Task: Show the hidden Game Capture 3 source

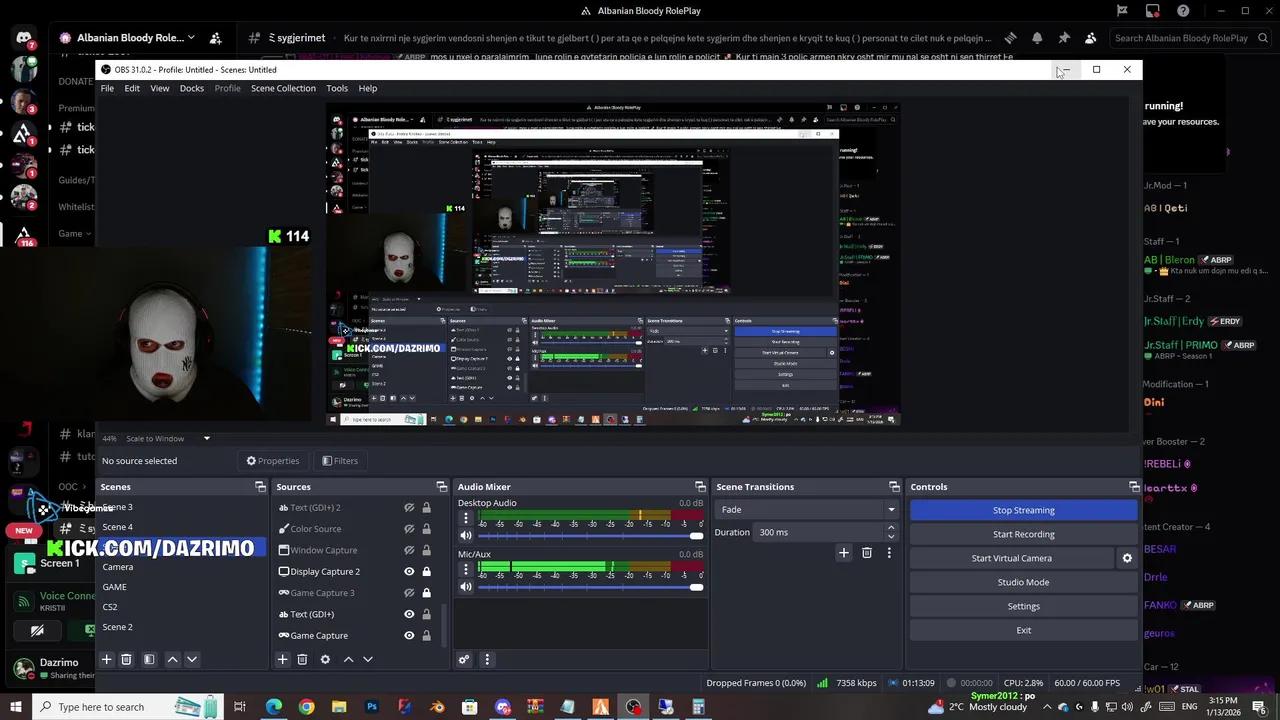Action: coord(408,592)
